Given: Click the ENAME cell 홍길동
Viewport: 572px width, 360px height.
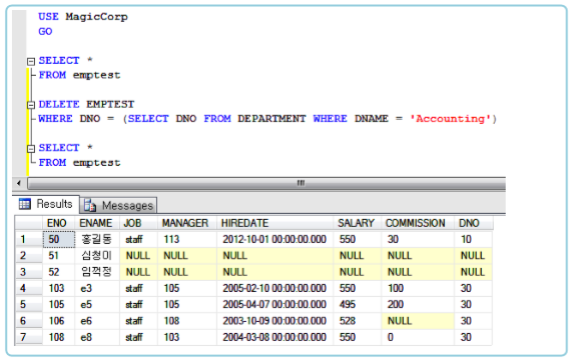Looking at the screenshot, I should click(x=97, y=239).
